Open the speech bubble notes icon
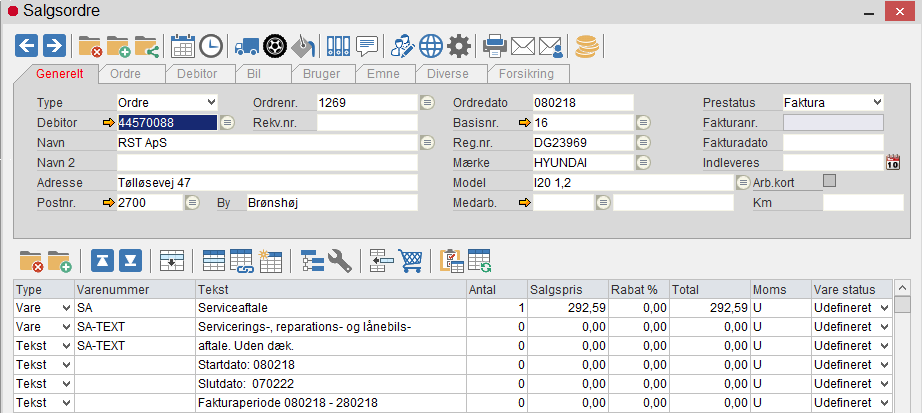 [x=367, y=45]
